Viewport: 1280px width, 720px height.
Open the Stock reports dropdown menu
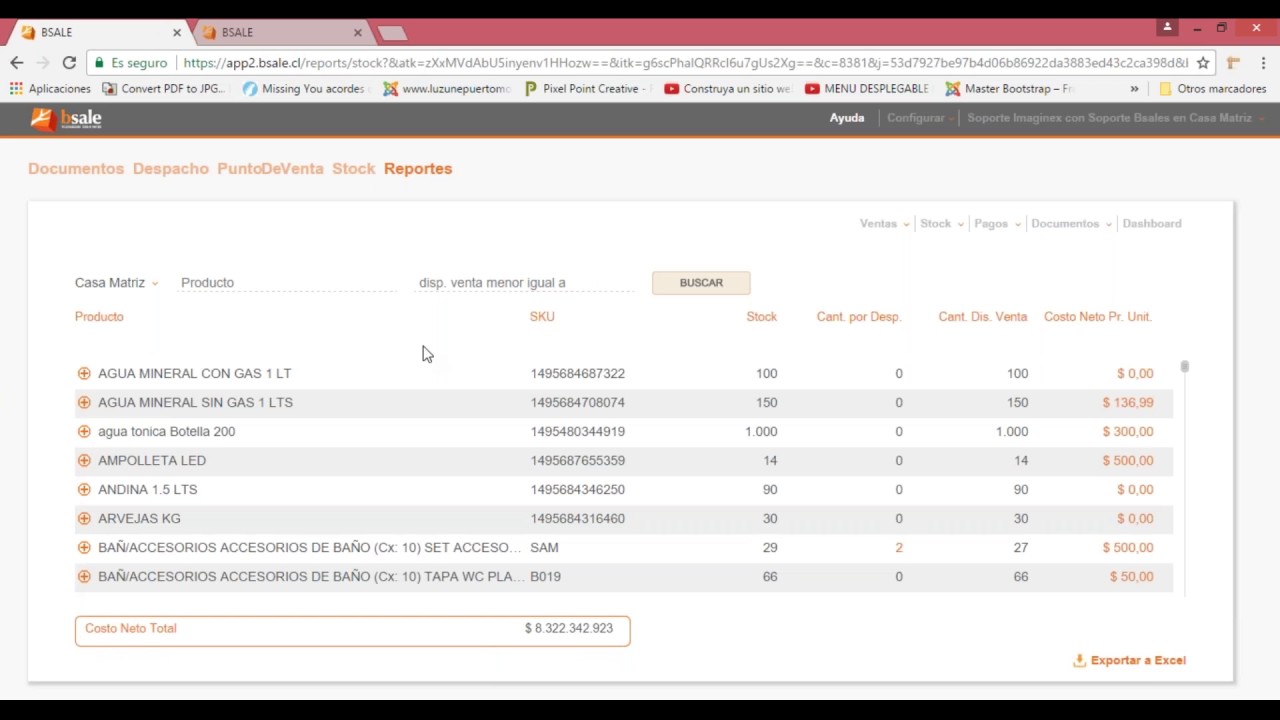[x=941, y=224]
